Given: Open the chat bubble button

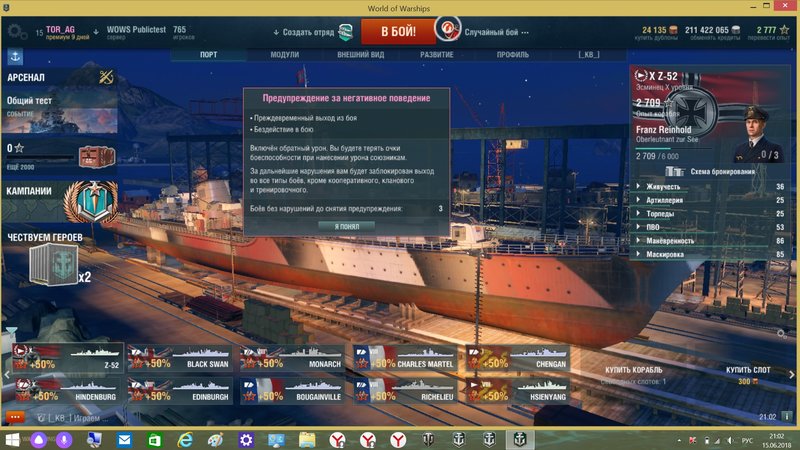Looking at the screenshot, I should click(x=15, y=417).
